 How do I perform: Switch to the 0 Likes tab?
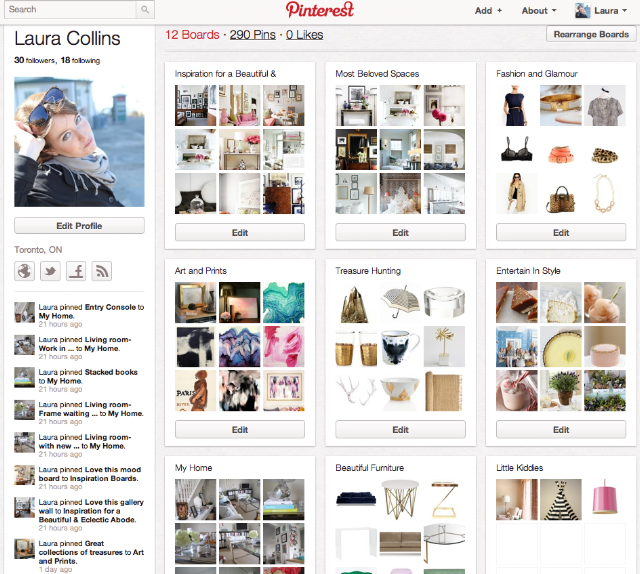[304, 35]
